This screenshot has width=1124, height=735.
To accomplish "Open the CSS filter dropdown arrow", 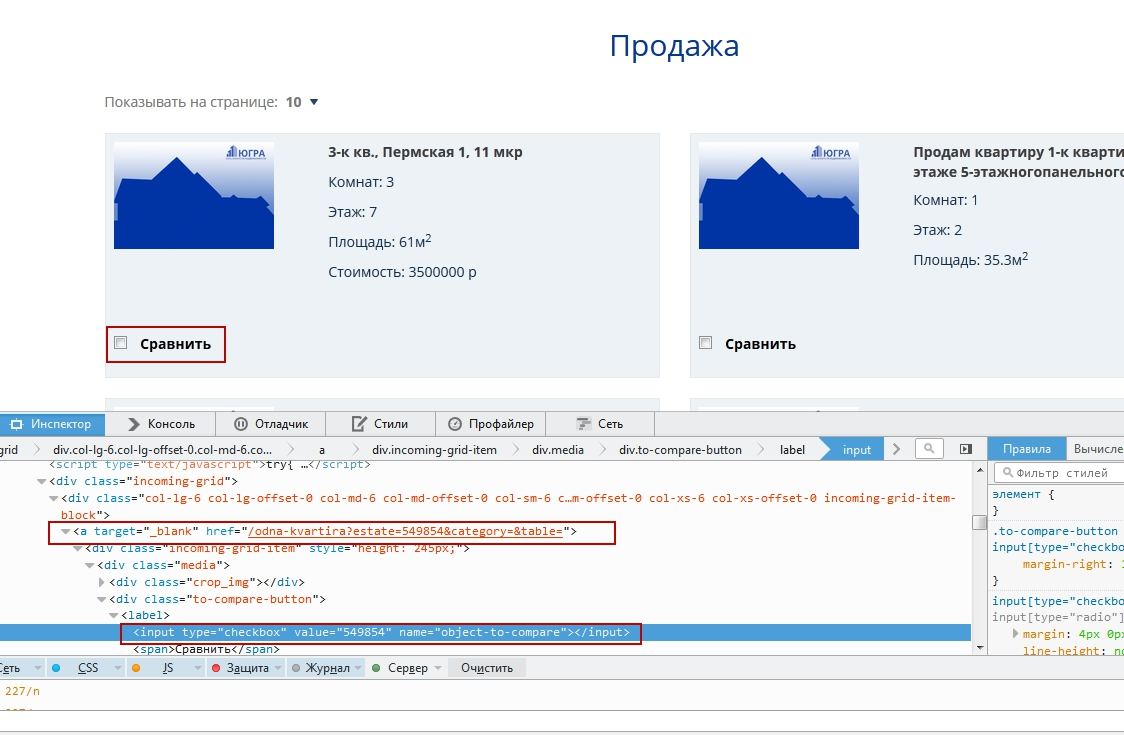I will click(x=117, y=668).
